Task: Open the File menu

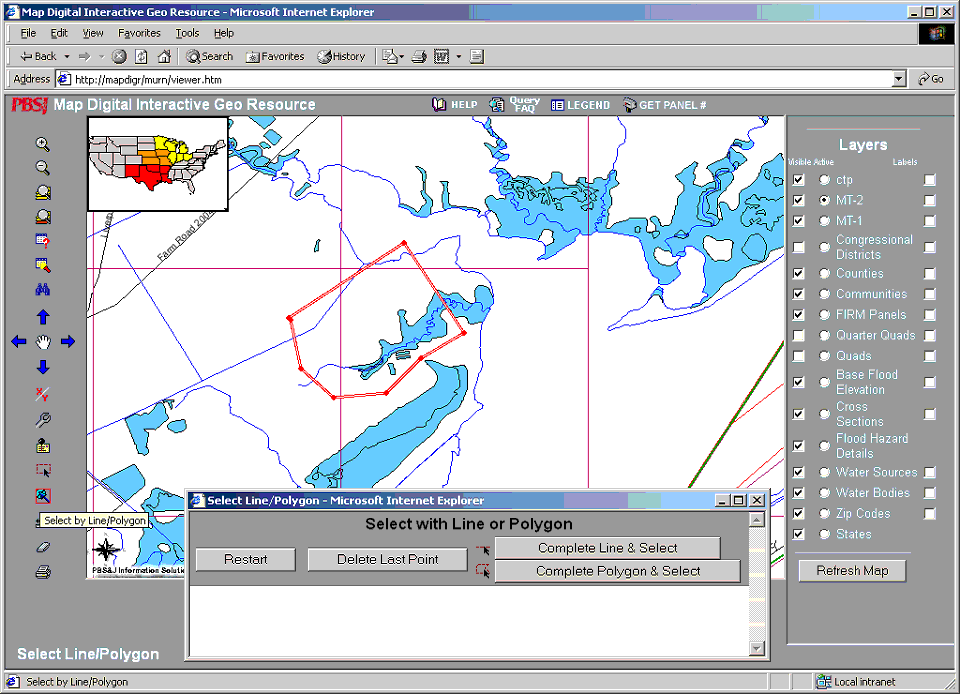Action: 28,33
